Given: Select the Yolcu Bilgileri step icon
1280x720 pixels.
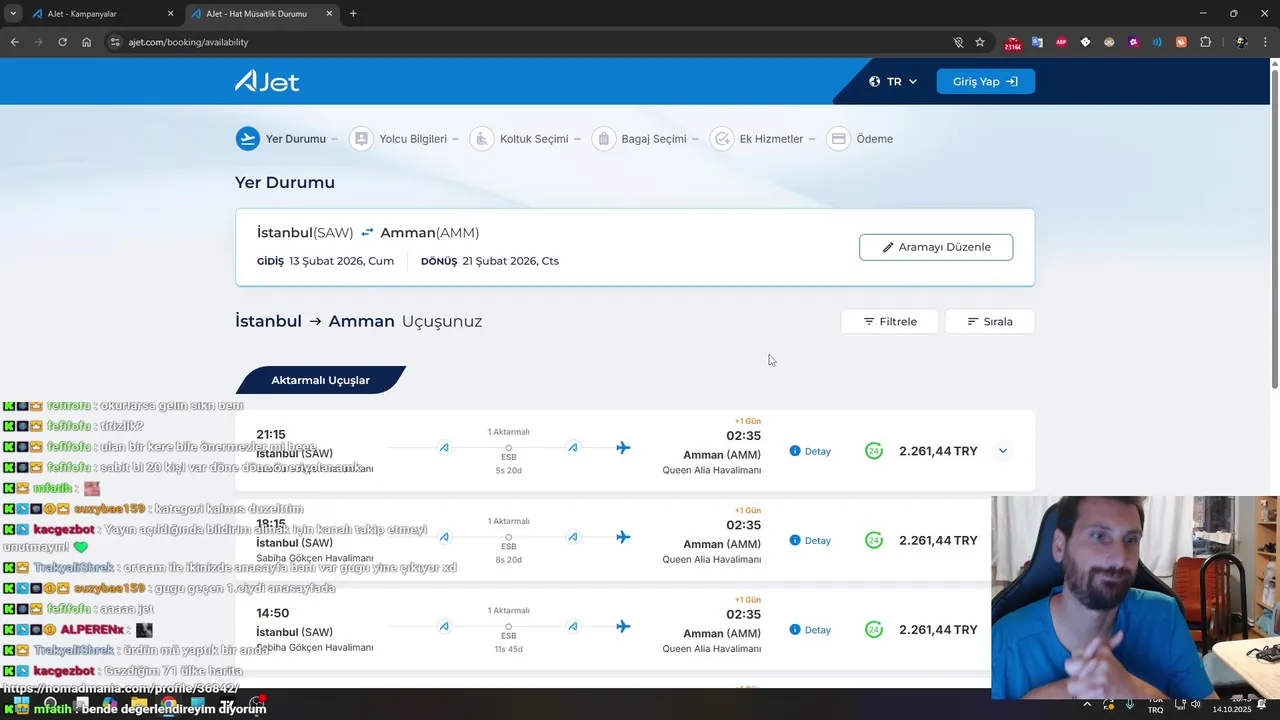Looking at the screenshot, I should (361, 139).
